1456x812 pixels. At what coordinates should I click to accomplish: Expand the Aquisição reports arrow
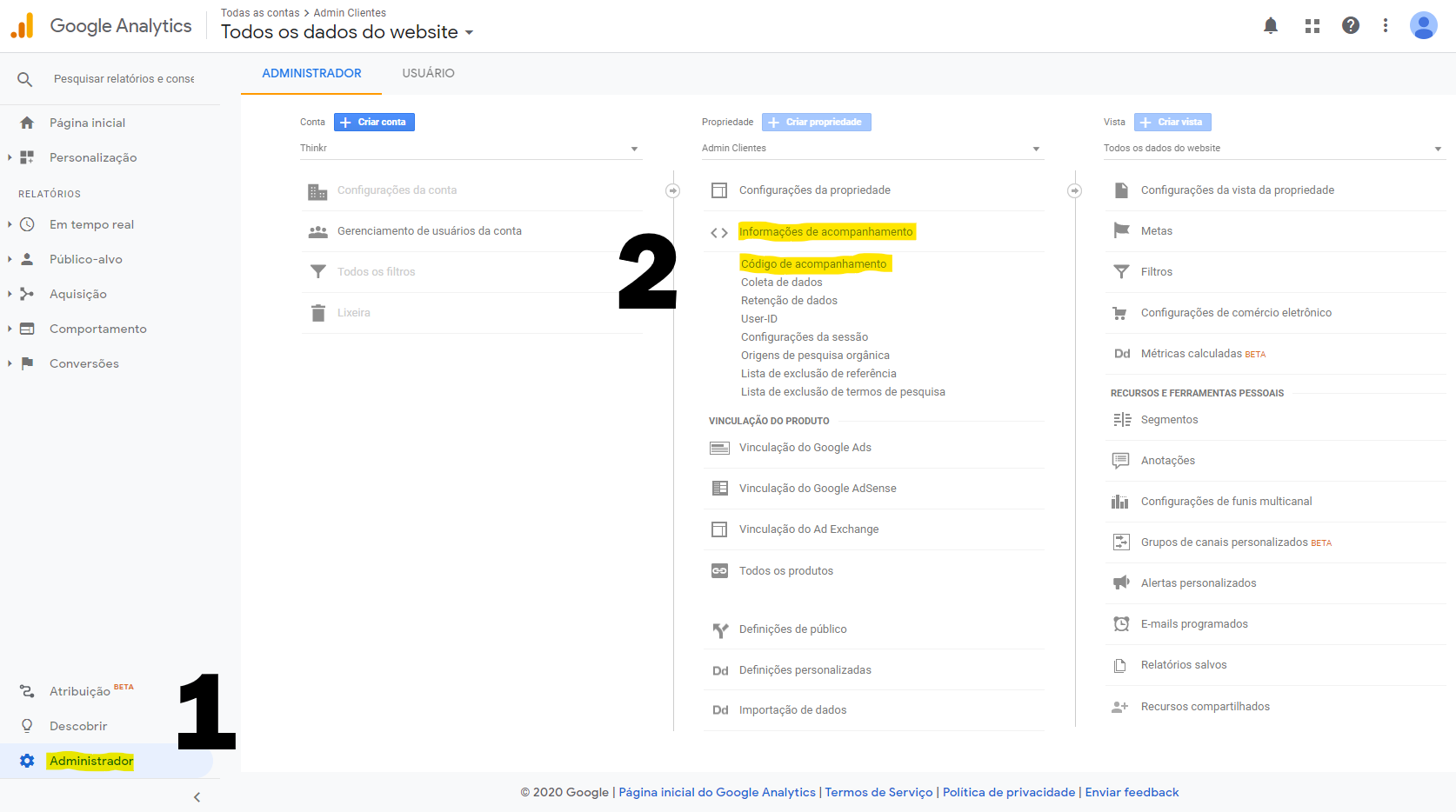tap(10, 294)
